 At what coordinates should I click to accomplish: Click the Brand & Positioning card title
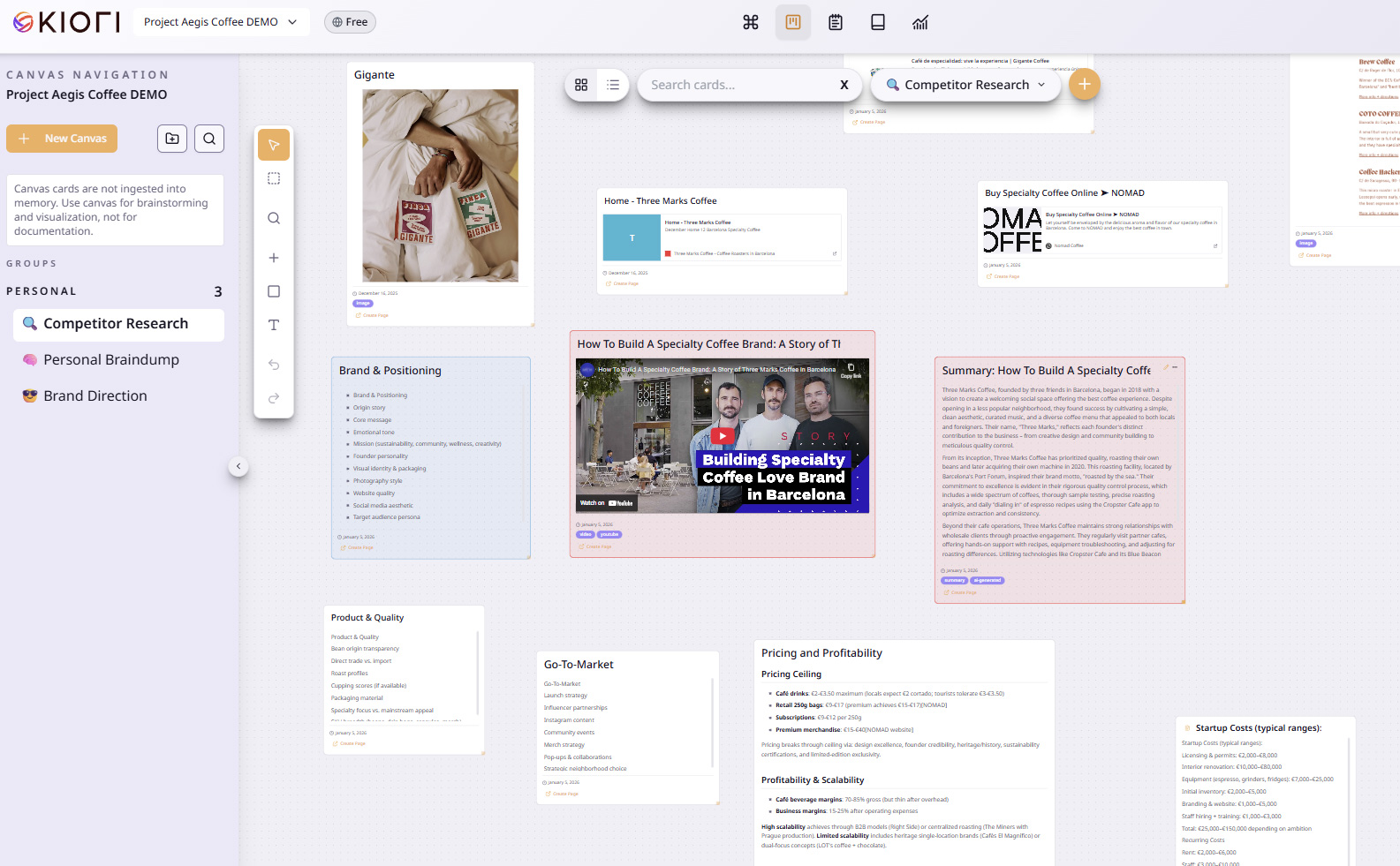[390, 371]
